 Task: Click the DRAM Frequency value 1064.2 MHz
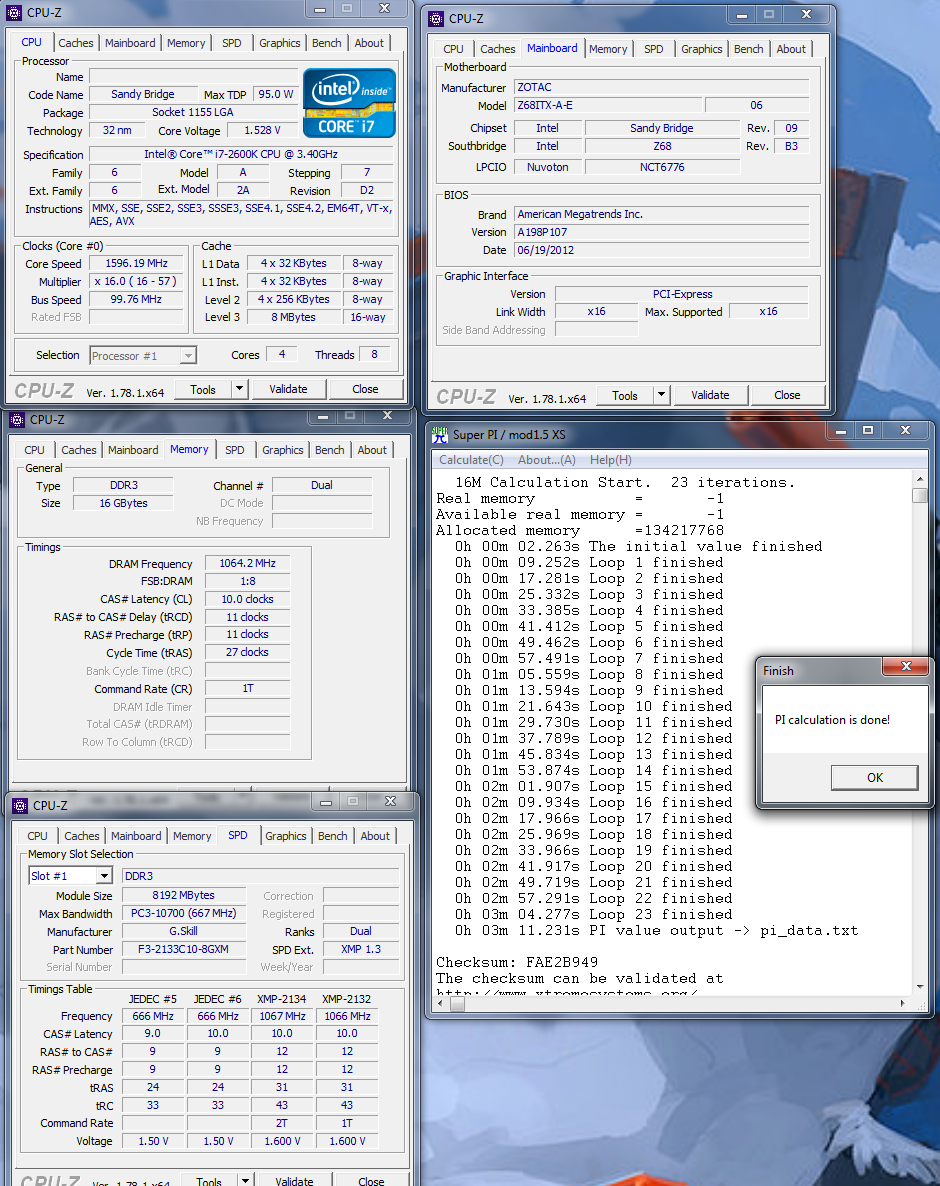click(x=247, y=564)
